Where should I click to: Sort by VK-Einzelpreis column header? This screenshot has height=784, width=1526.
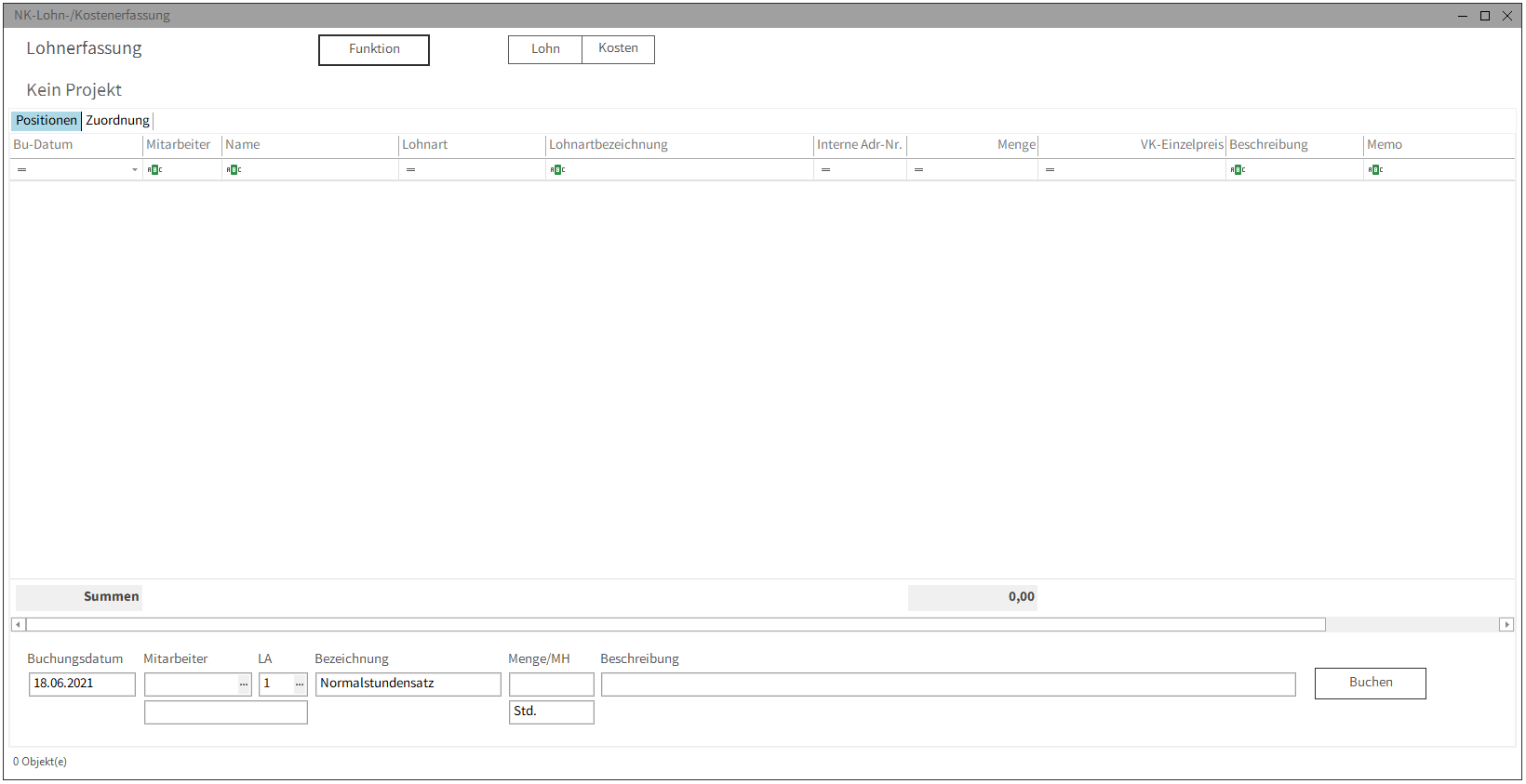1131,145
